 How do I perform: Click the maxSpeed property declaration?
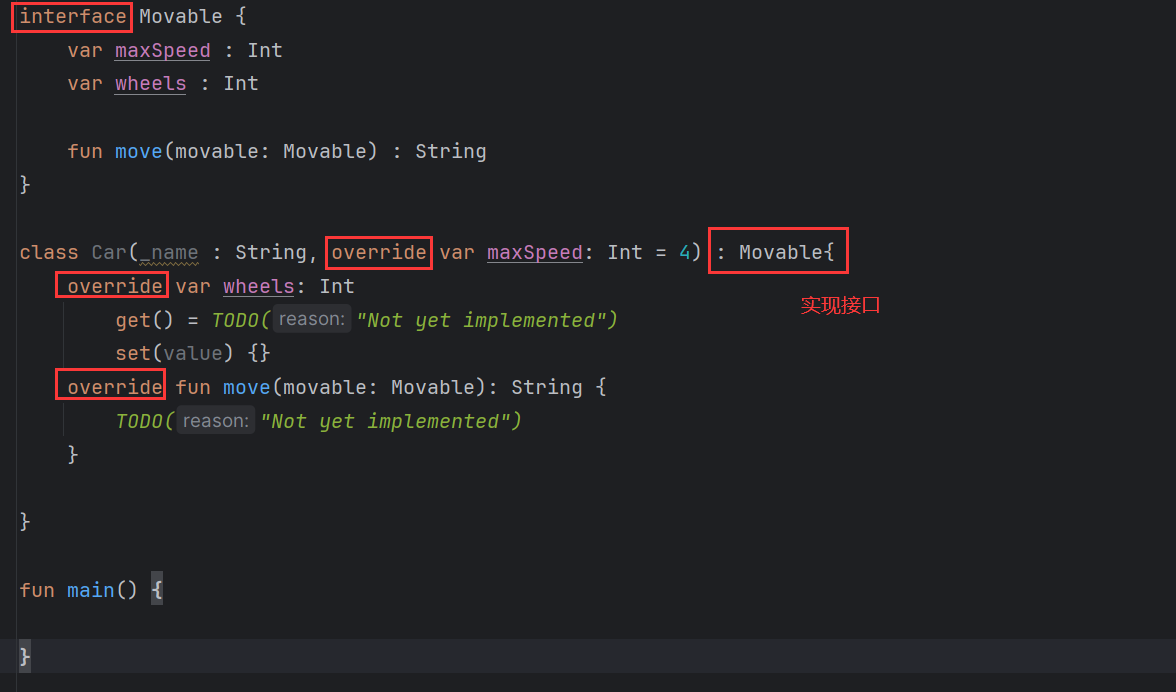pyautogui.click(x=162, y=50)
